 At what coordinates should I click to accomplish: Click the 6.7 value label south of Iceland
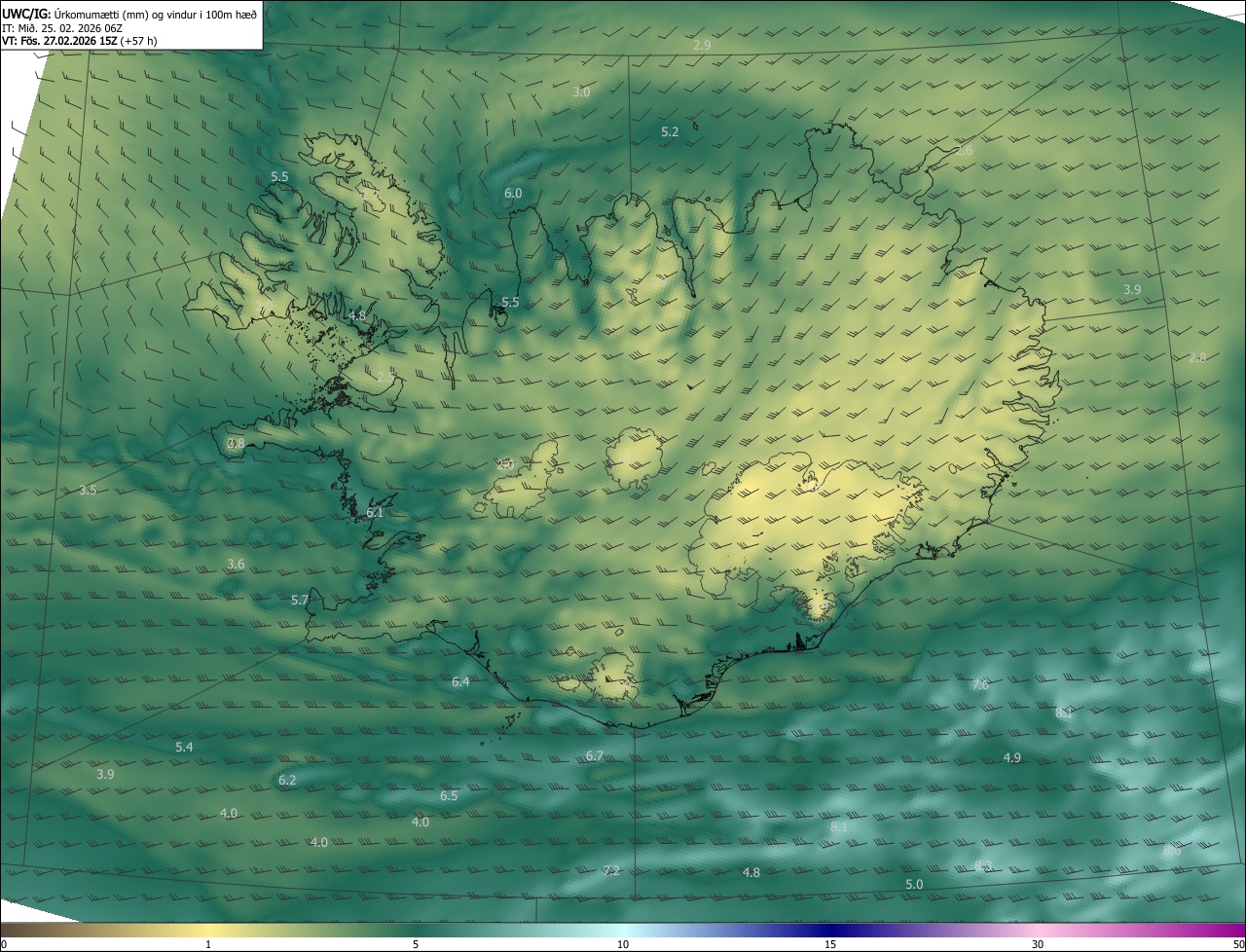(x=595, y=756)
